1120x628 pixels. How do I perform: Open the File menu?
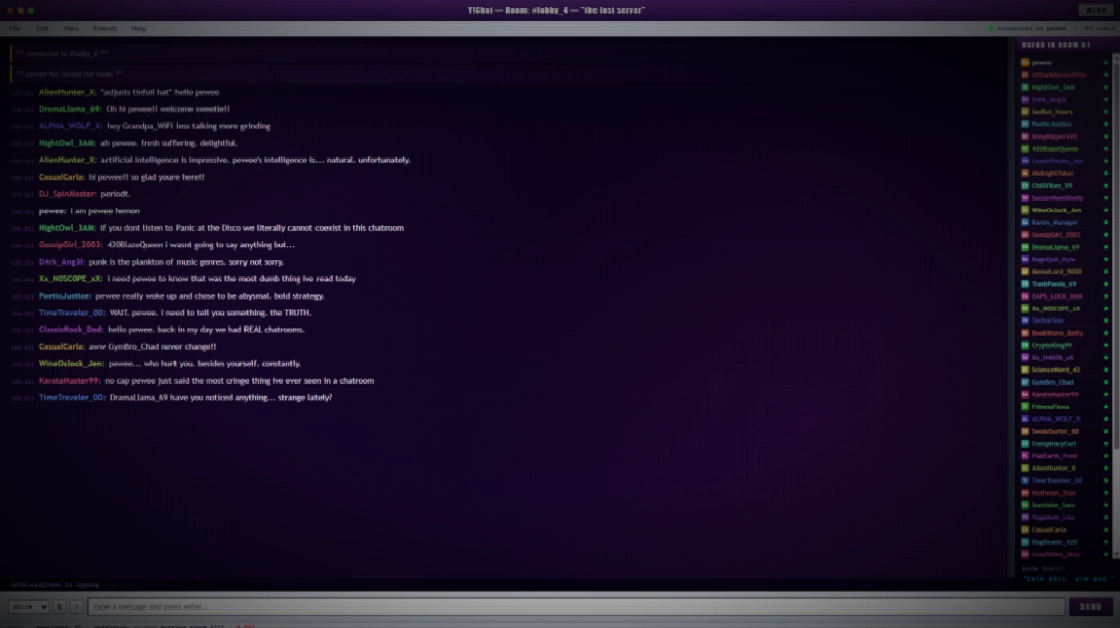[x=15, y=29]
